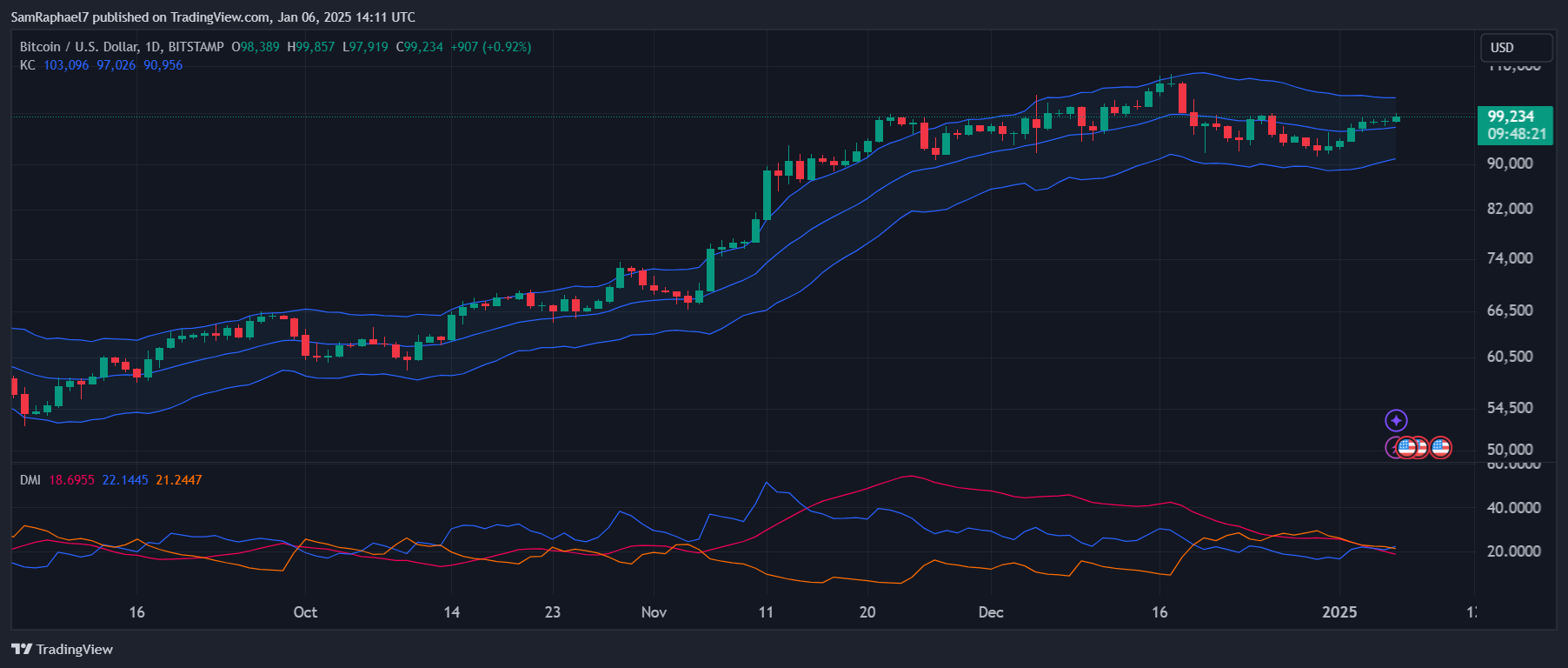Click the 50,000 price axis label

1510,450
